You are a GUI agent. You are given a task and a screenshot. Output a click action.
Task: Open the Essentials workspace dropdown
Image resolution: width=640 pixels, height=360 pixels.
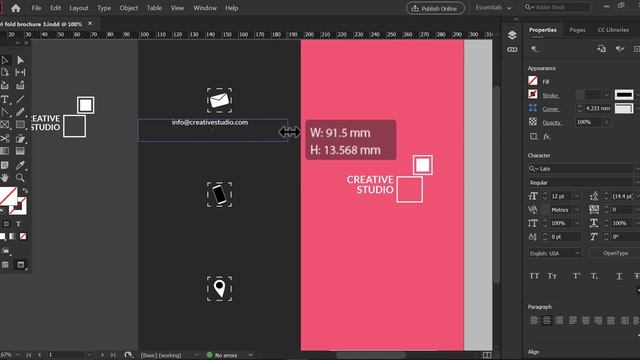point(493,8)
